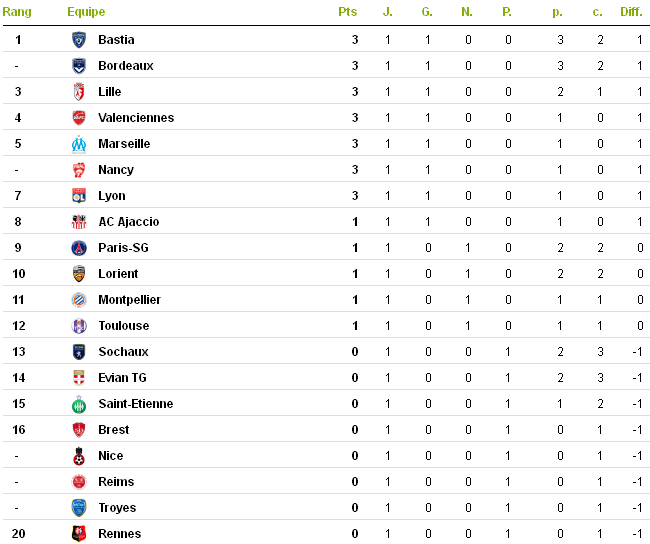Click the Diff. column header
The width and height of the screenshot is (650, 544).
pos(631,12)
